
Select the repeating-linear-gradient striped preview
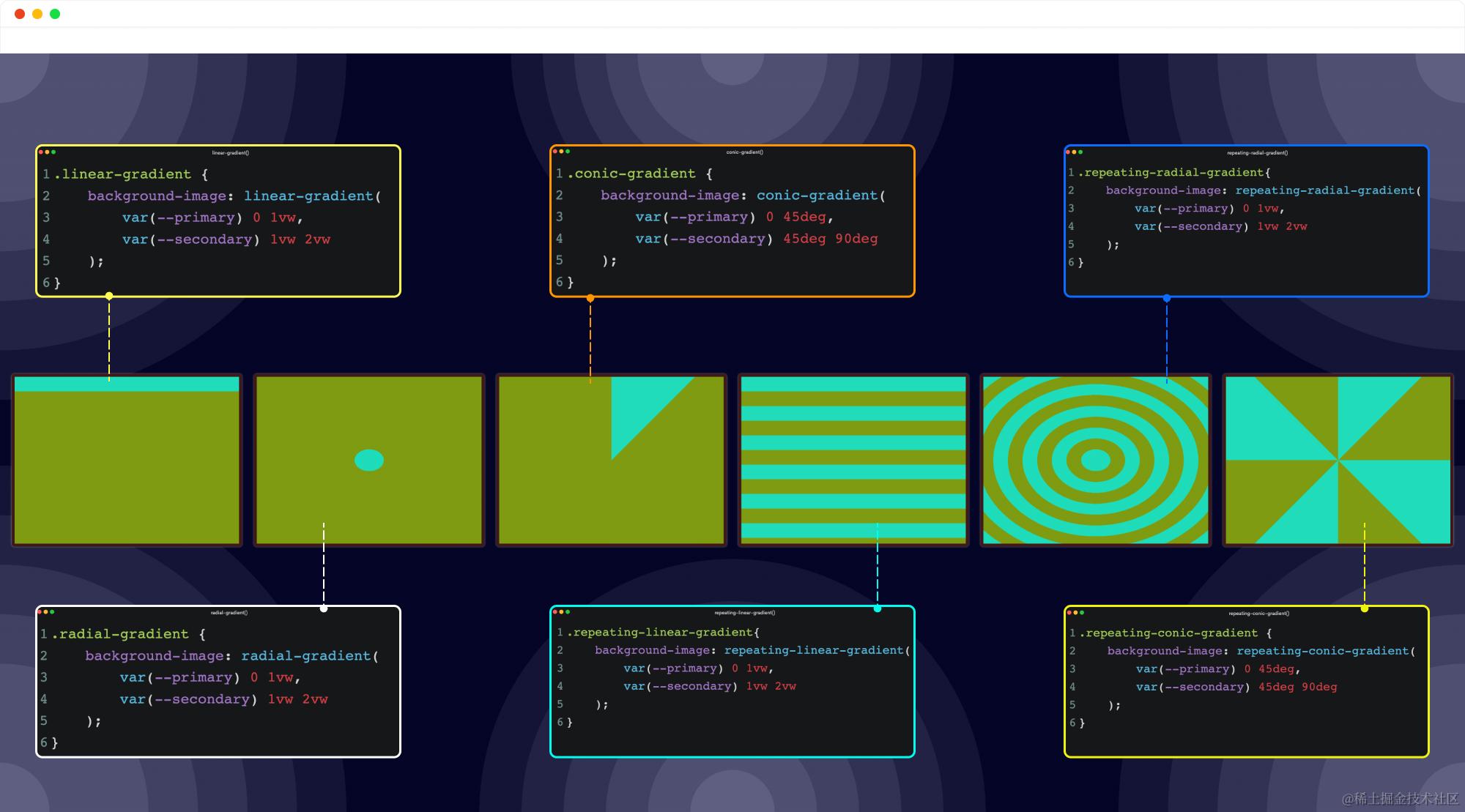coord(853,460)
